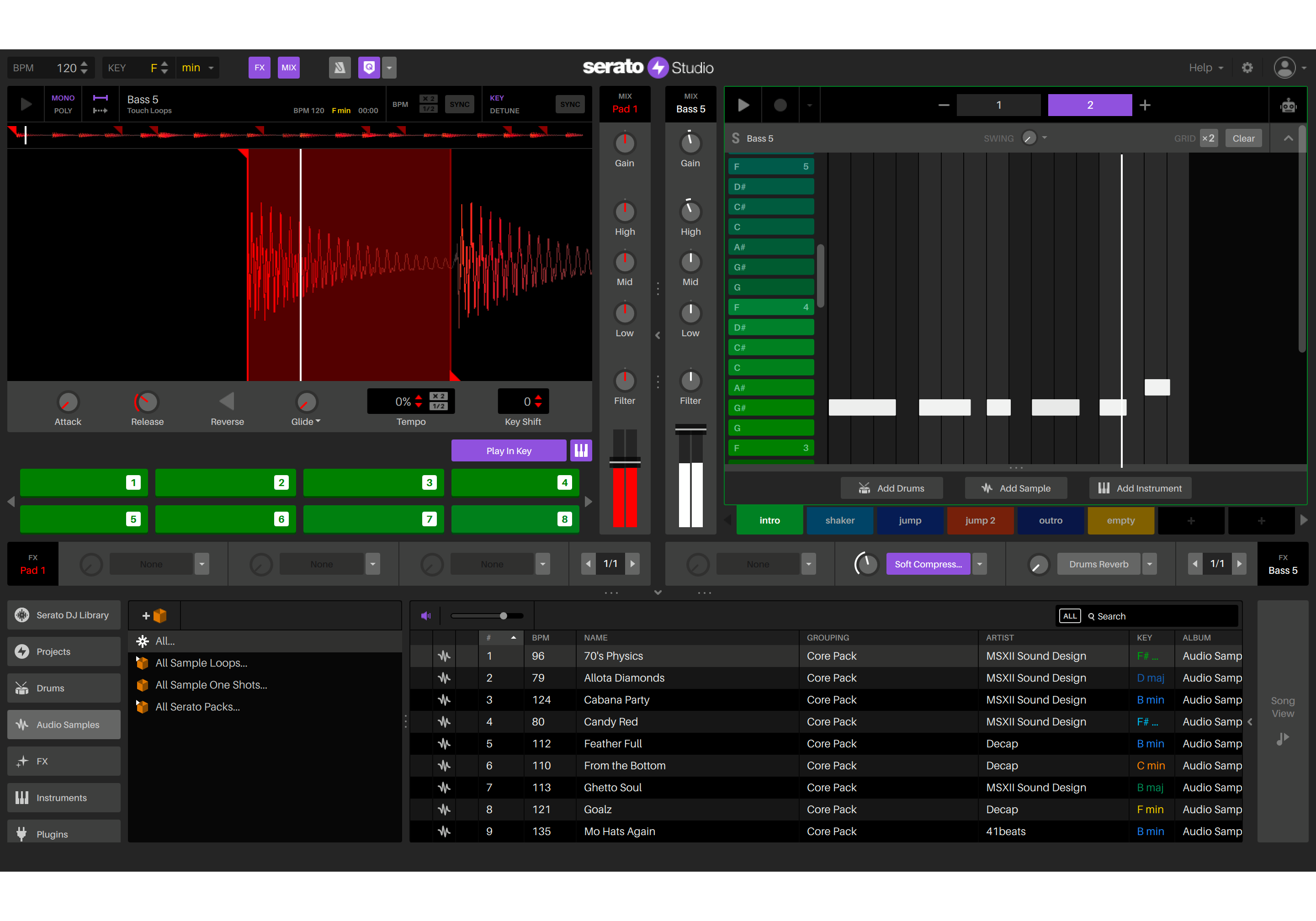Toggle MONO voice mode
This screenshot has width=1316, height=921.
[63, 98]
